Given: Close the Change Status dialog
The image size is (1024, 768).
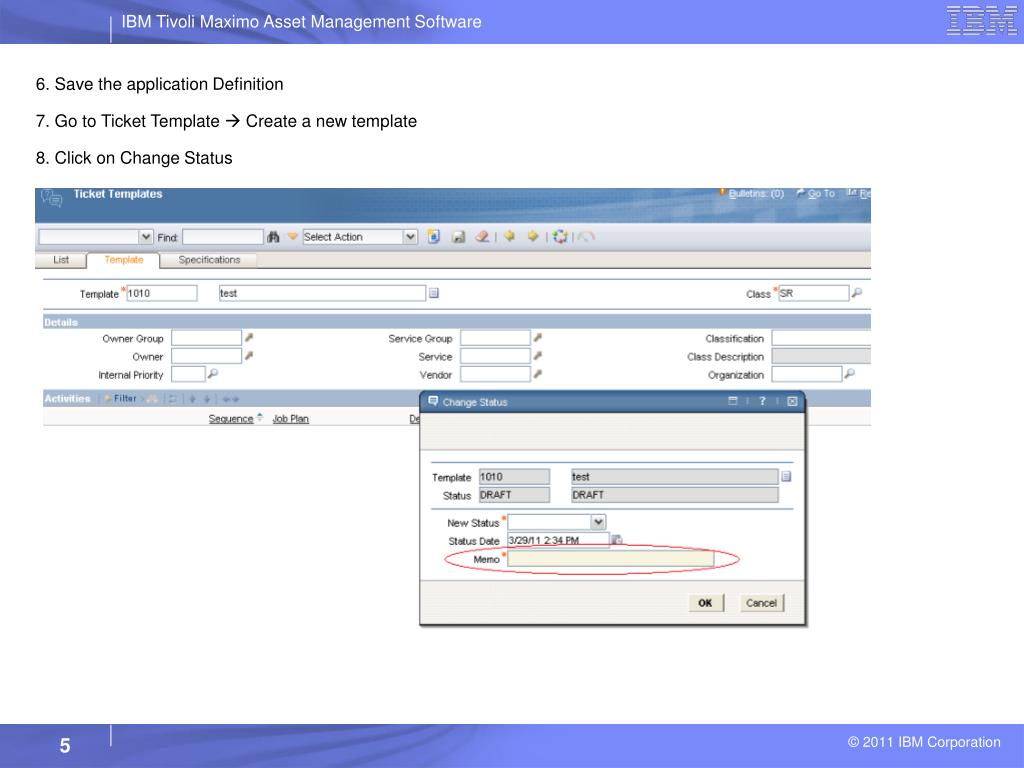Looking at the screenshot, I should tap(792, 401).
